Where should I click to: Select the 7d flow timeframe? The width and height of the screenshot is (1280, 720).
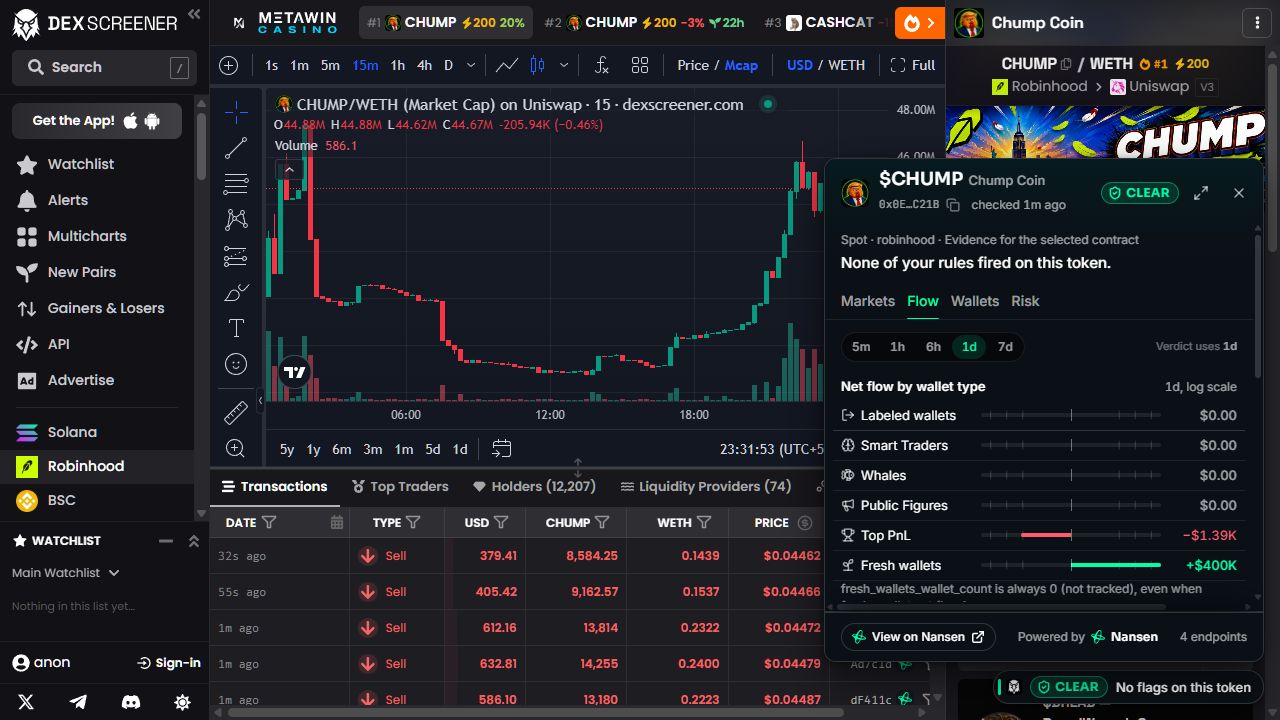coord(1005,347)
